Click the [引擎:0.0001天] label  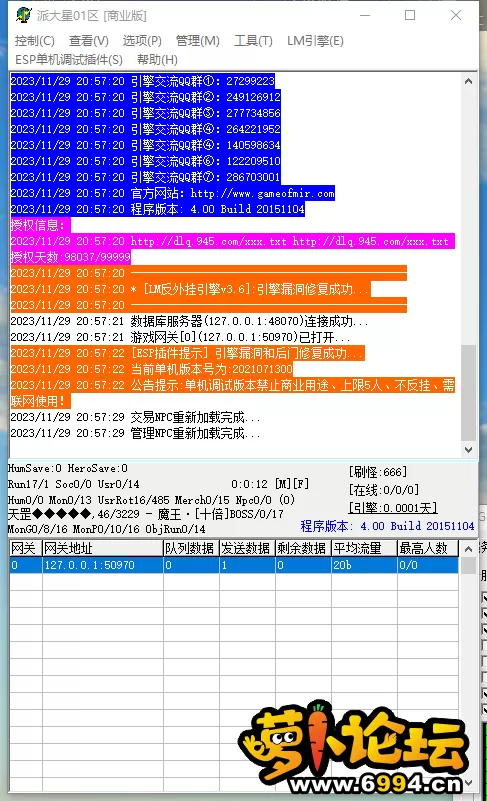point(393,508)
